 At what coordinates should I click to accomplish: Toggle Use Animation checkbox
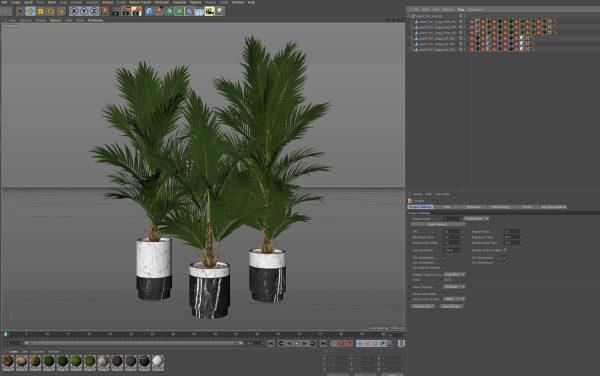(x=445, y=258)
